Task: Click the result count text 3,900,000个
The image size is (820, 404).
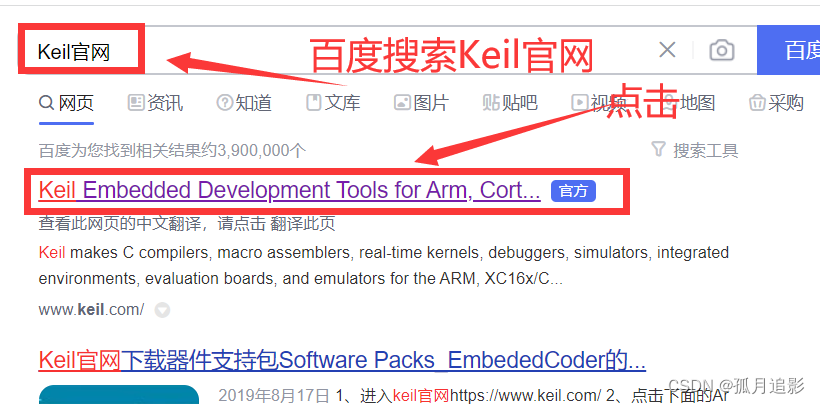Action: [x=261, y=151]
